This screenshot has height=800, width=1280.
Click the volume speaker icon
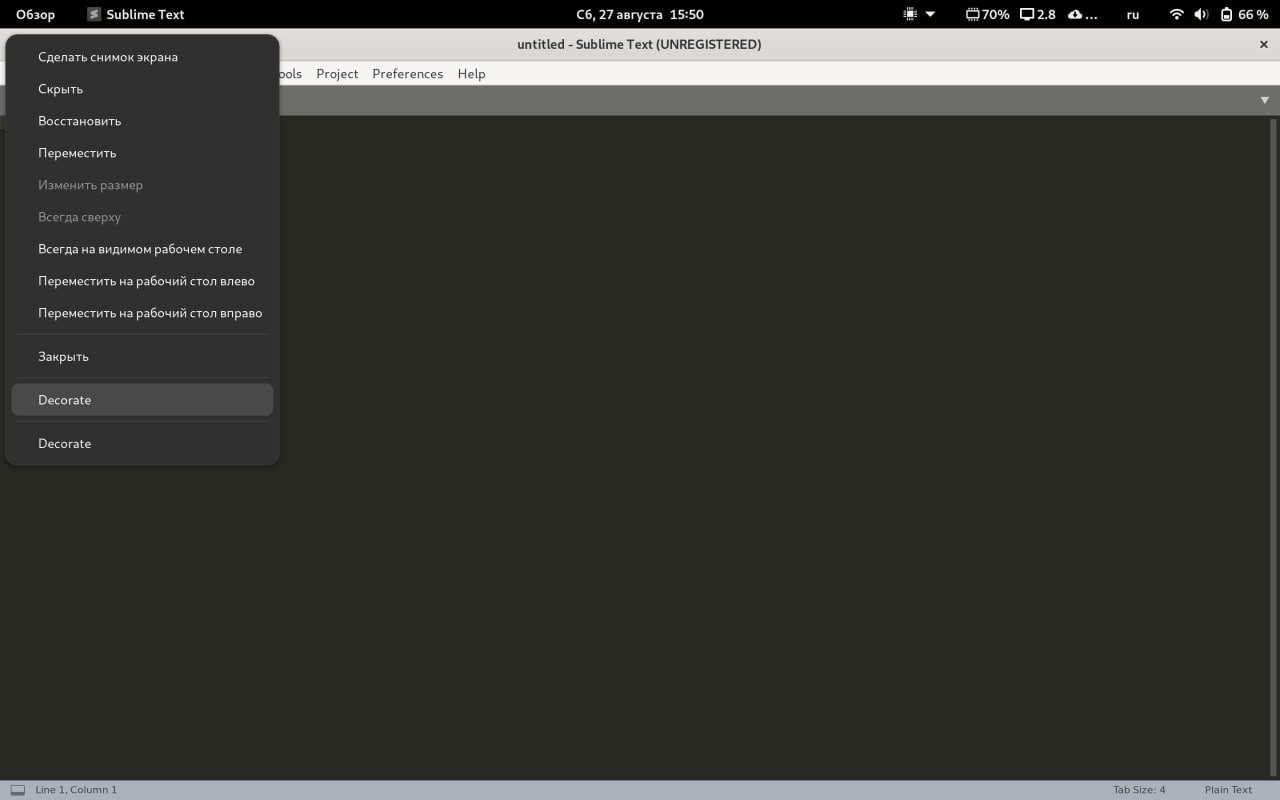pos(1202,15)
